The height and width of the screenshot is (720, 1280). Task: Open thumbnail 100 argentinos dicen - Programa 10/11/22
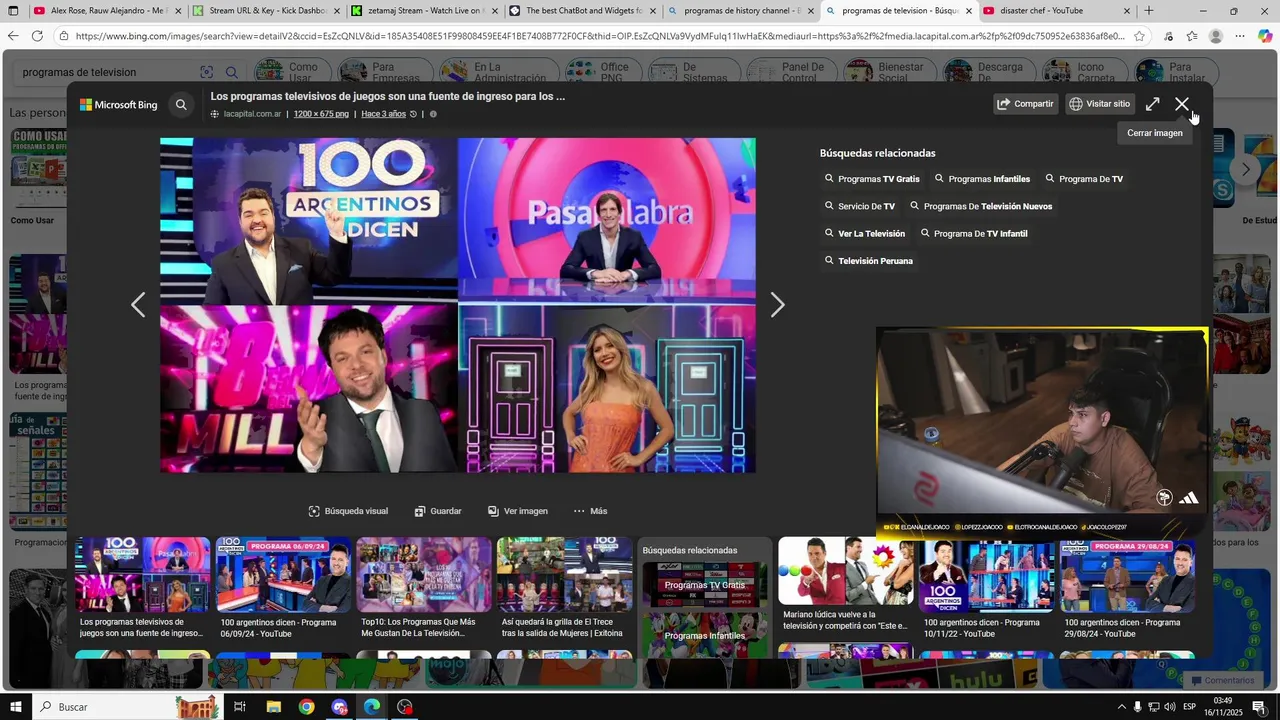coord(987,575)
